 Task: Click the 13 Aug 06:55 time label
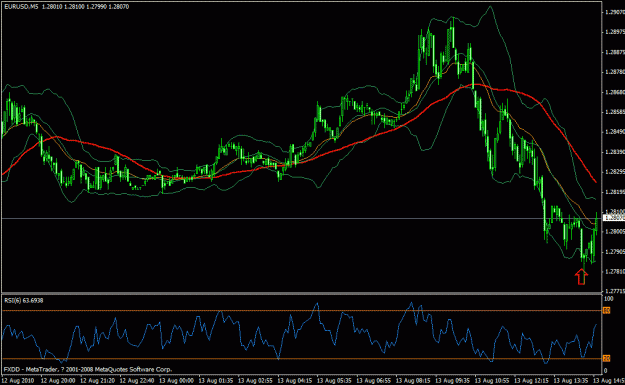[x=373, y=381]
